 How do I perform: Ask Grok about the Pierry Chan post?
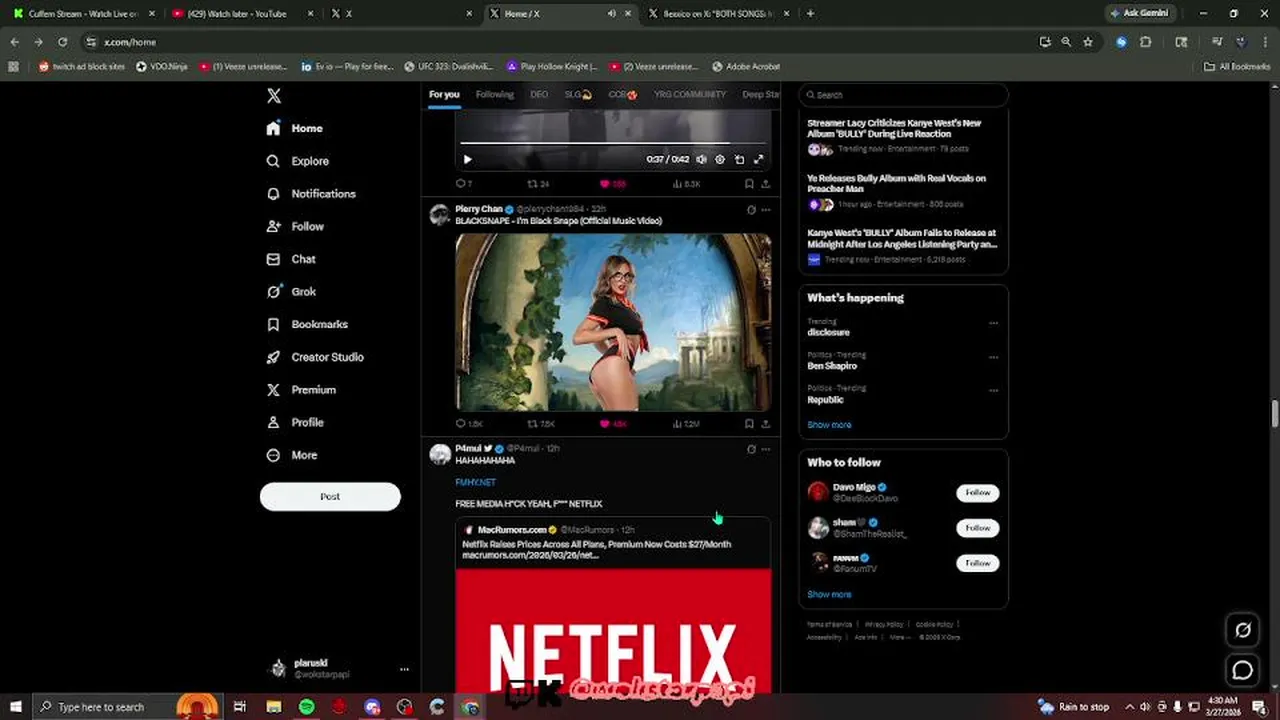pyautogui.click(x=751, y=210)
